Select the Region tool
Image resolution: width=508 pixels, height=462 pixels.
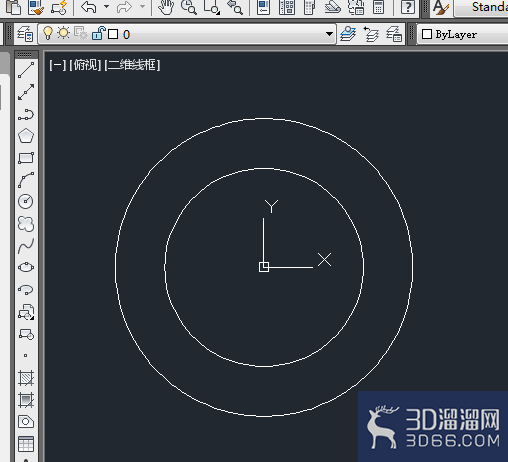[26, 422]
